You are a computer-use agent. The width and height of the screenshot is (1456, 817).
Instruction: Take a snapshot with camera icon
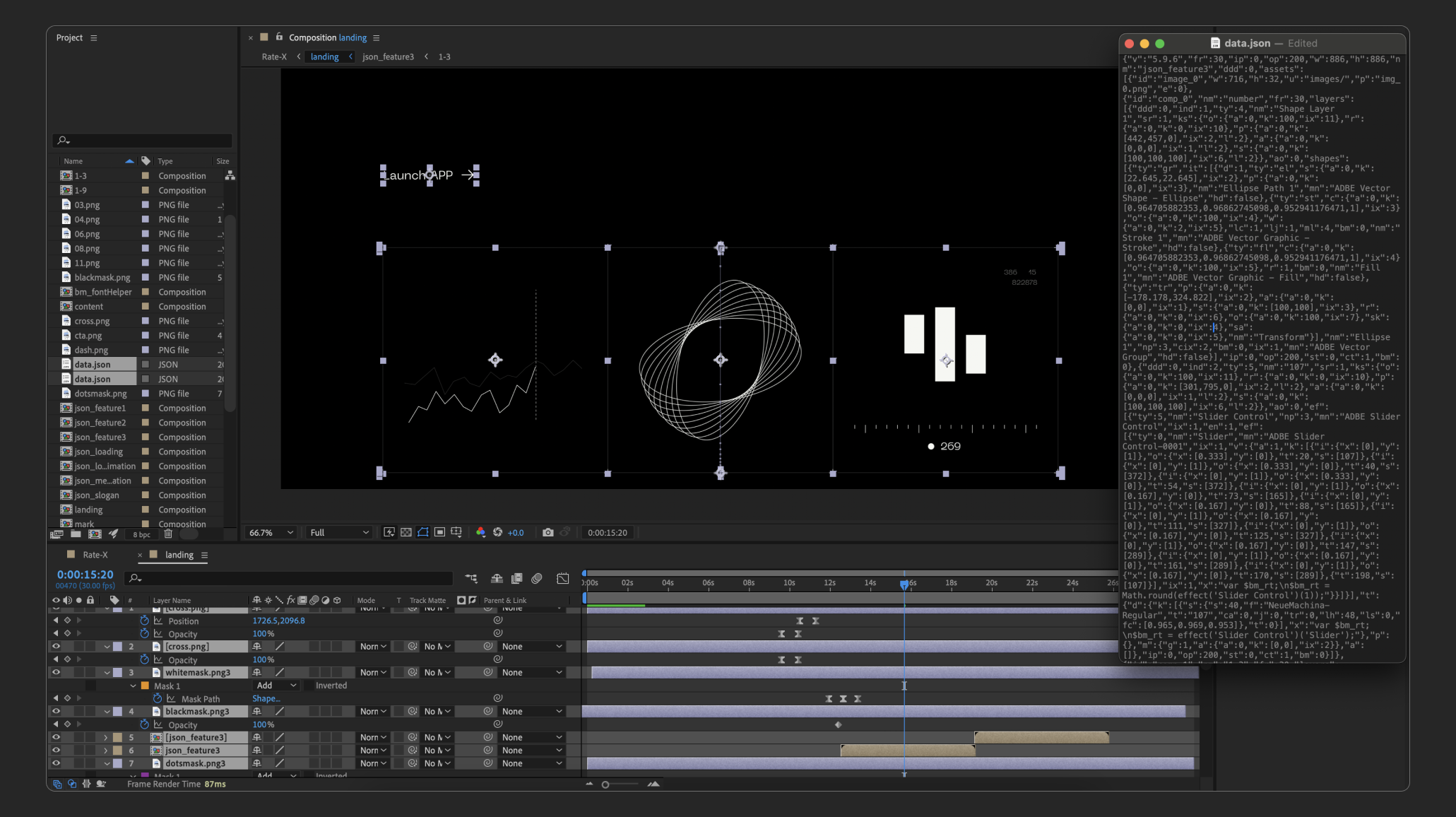pos(548,532)
